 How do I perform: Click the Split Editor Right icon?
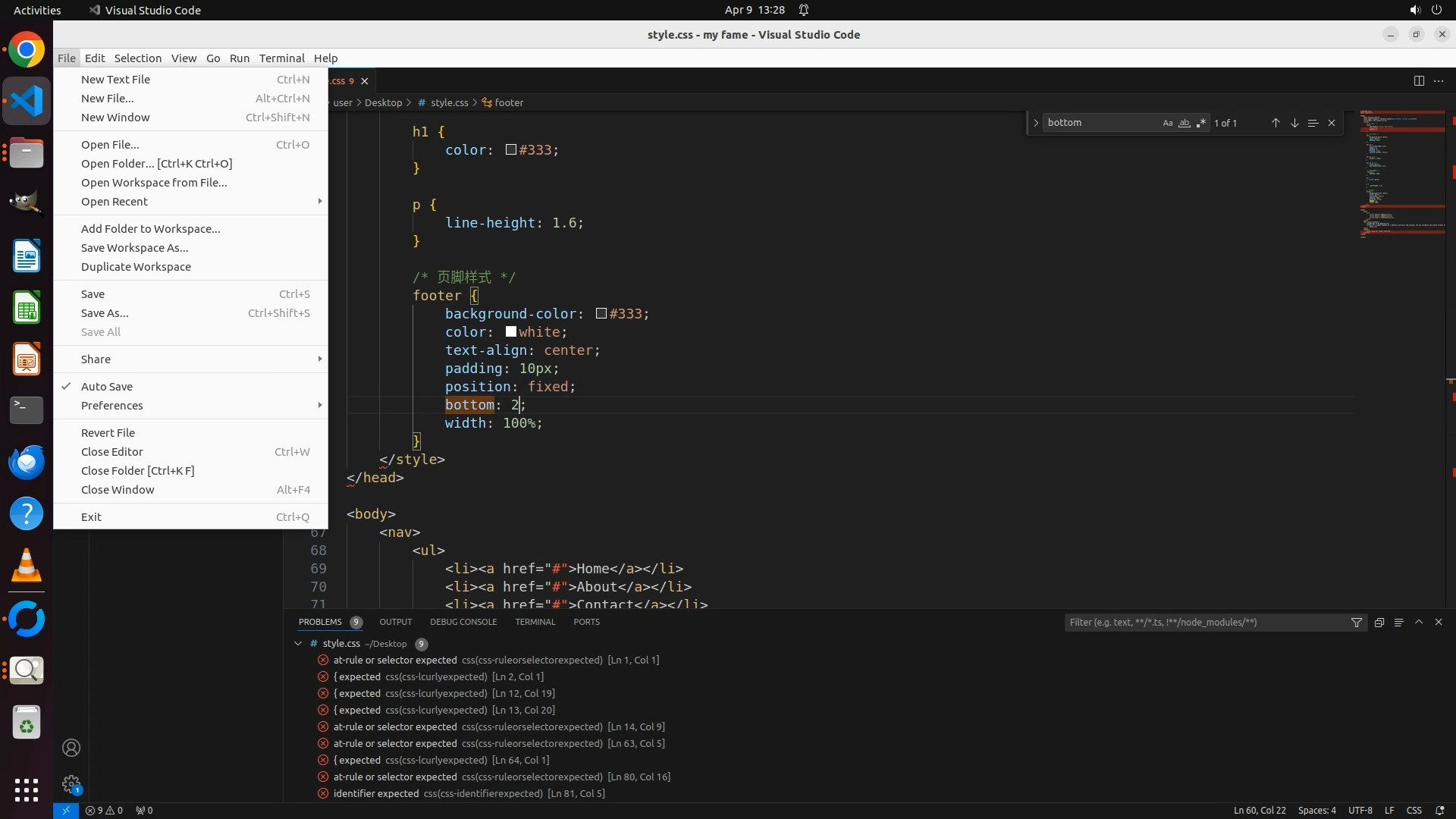1418,81
